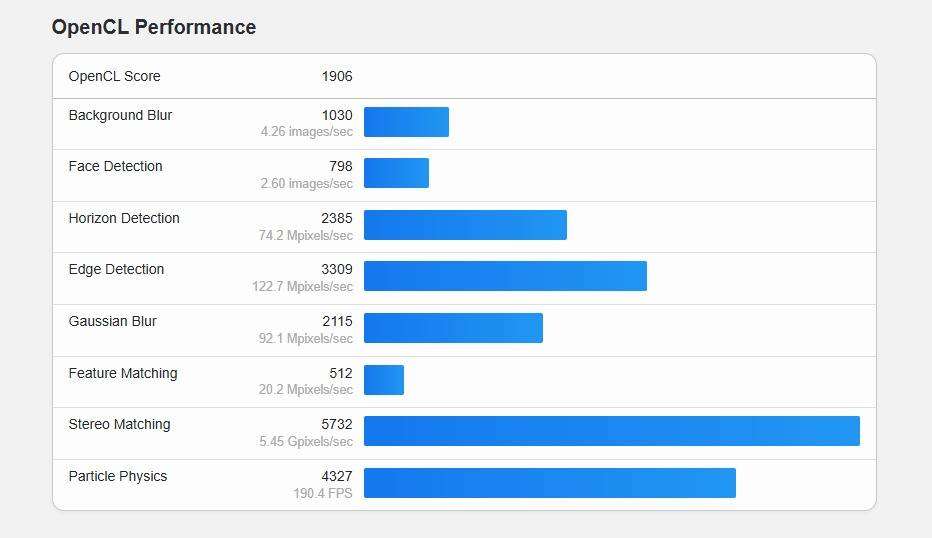Click the Background Blur score bar
932x538 pixels.
click(406, 122)
